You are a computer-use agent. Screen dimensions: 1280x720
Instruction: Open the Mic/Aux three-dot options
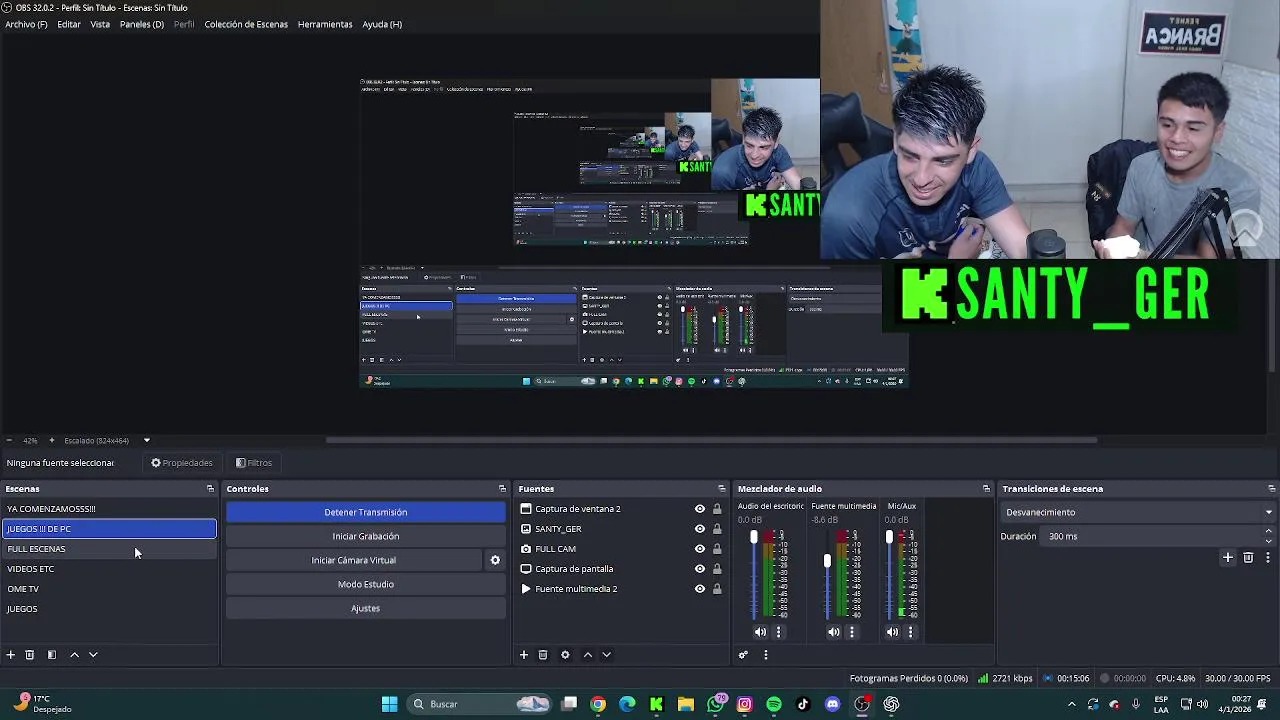click(910, 632)
